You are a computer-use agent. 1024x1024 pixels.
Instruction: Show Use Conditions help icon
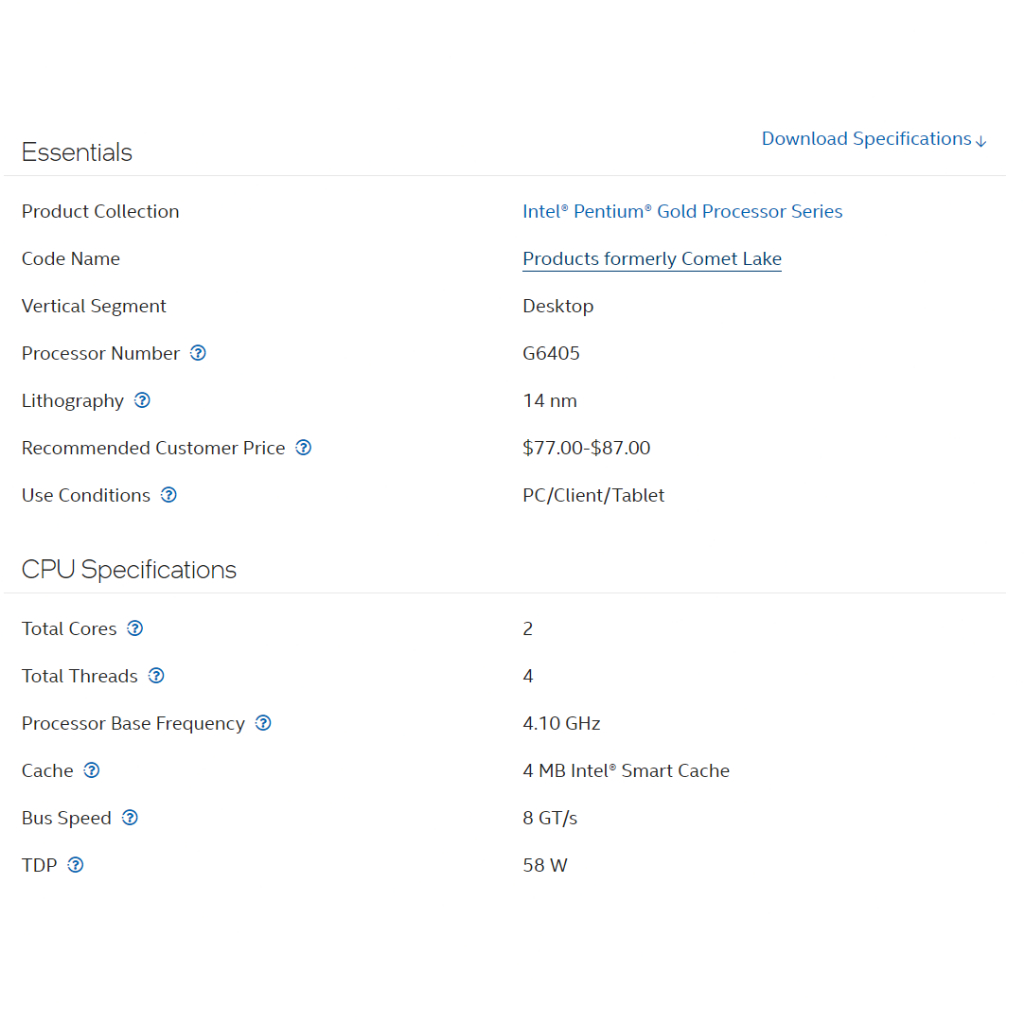(169, 495)
